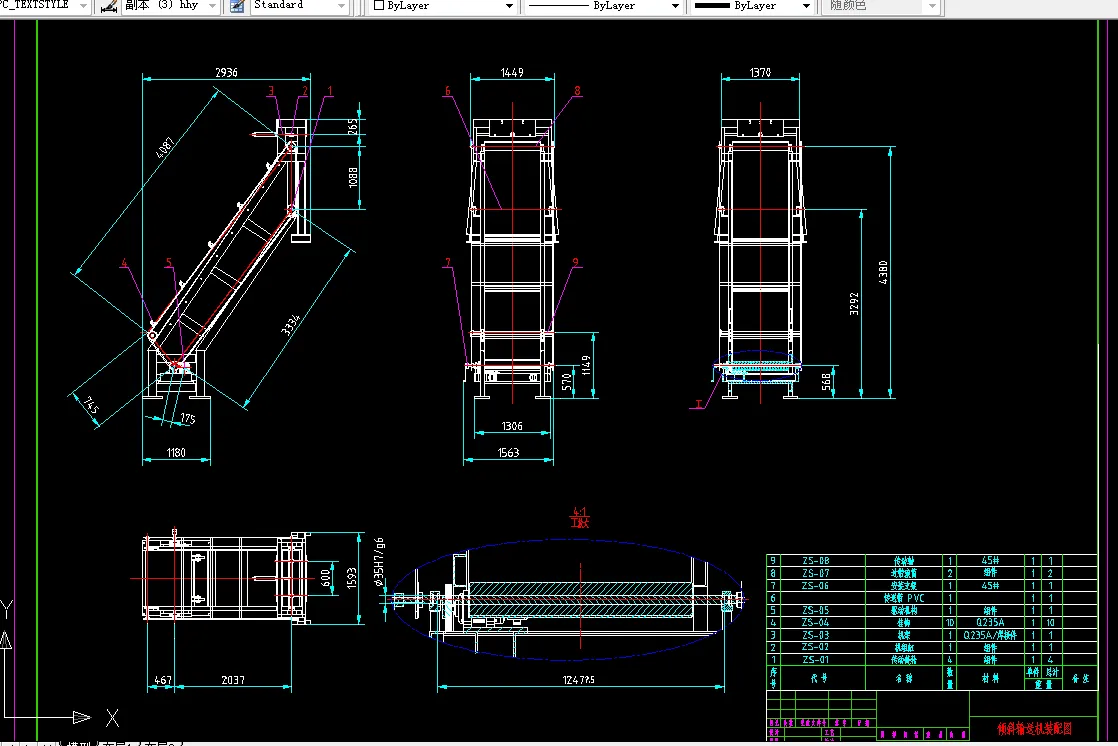Select the 600 dimension in plan view

pyautogui.click(x=326, y=578)
